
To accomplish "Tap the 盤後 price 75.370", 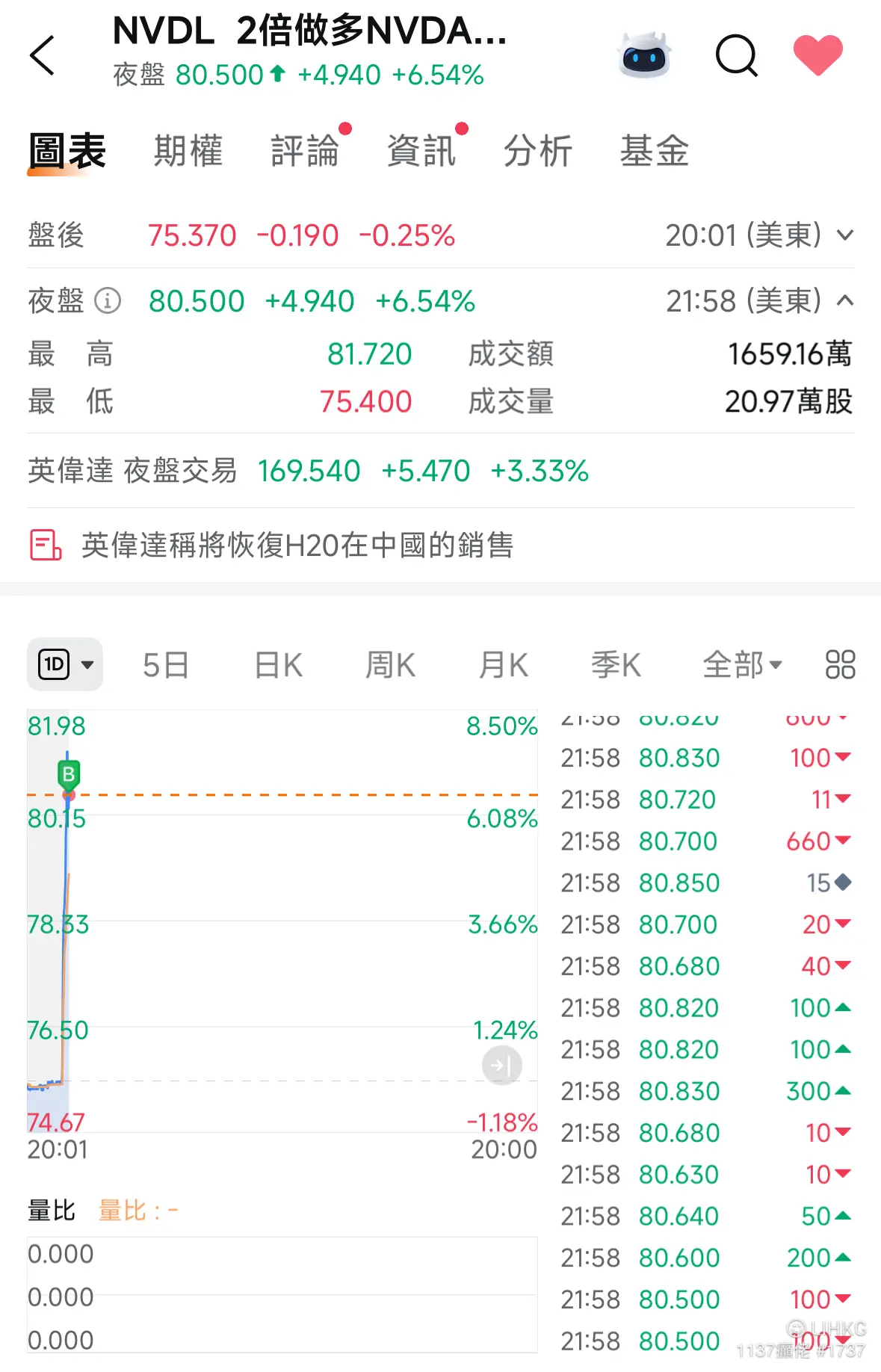I will [192, 235].
